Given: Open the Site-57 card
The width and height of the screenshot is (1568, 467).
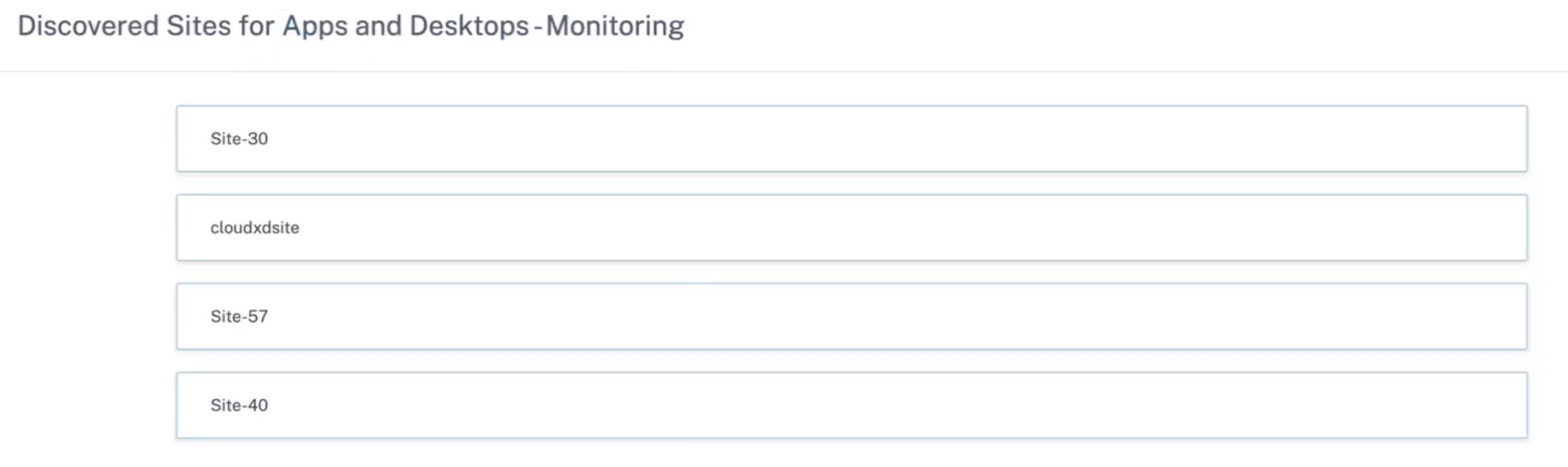Looking at the screenshot, I should click(851, 317).
